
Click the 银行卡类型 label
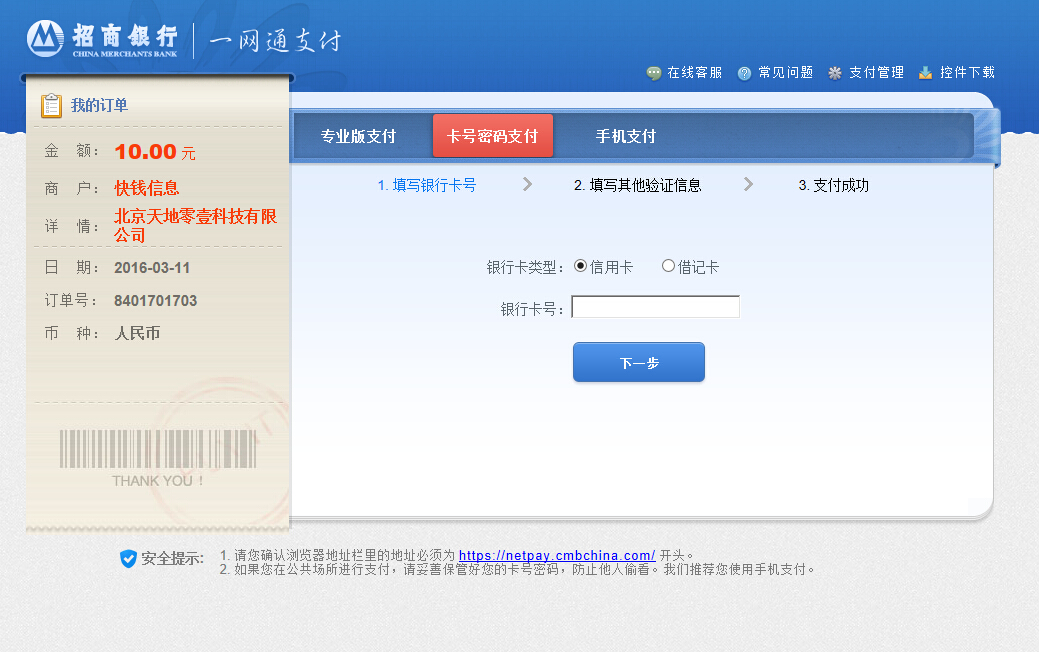click(x=525, y=268)
